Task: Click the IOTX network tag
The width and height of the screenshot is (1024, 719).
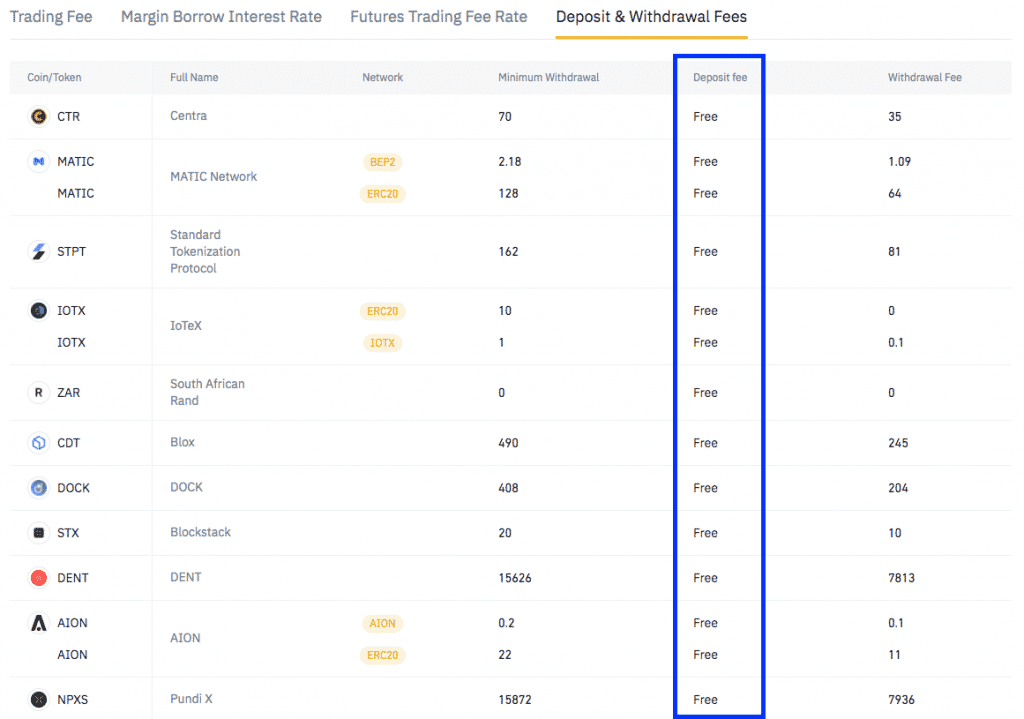Action: coord(382,343)
